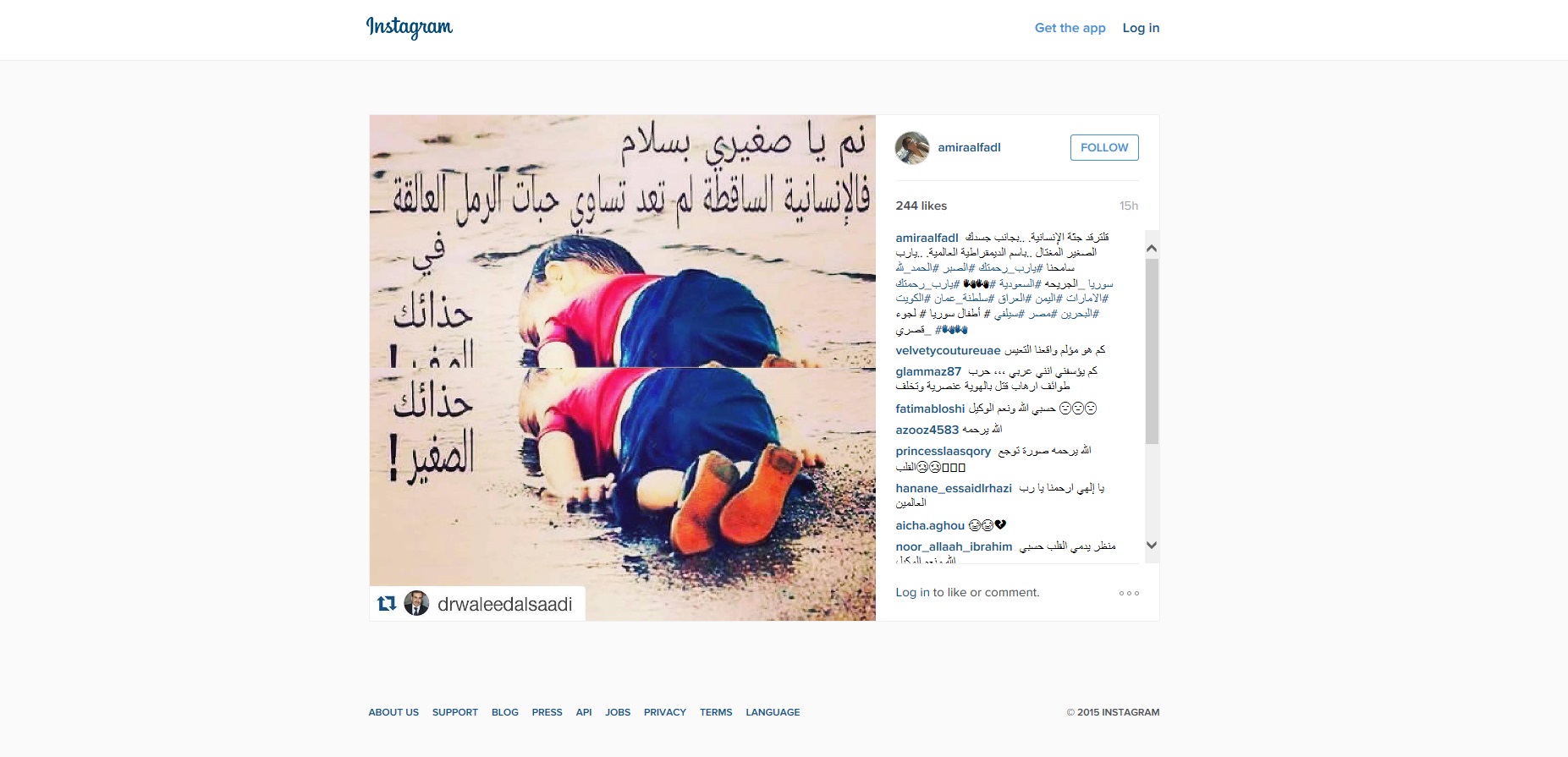Viewport: 1568px width, 757px height.
Task: Click the scroll up arrow in comments
Action: click(x=1152, y=249)
